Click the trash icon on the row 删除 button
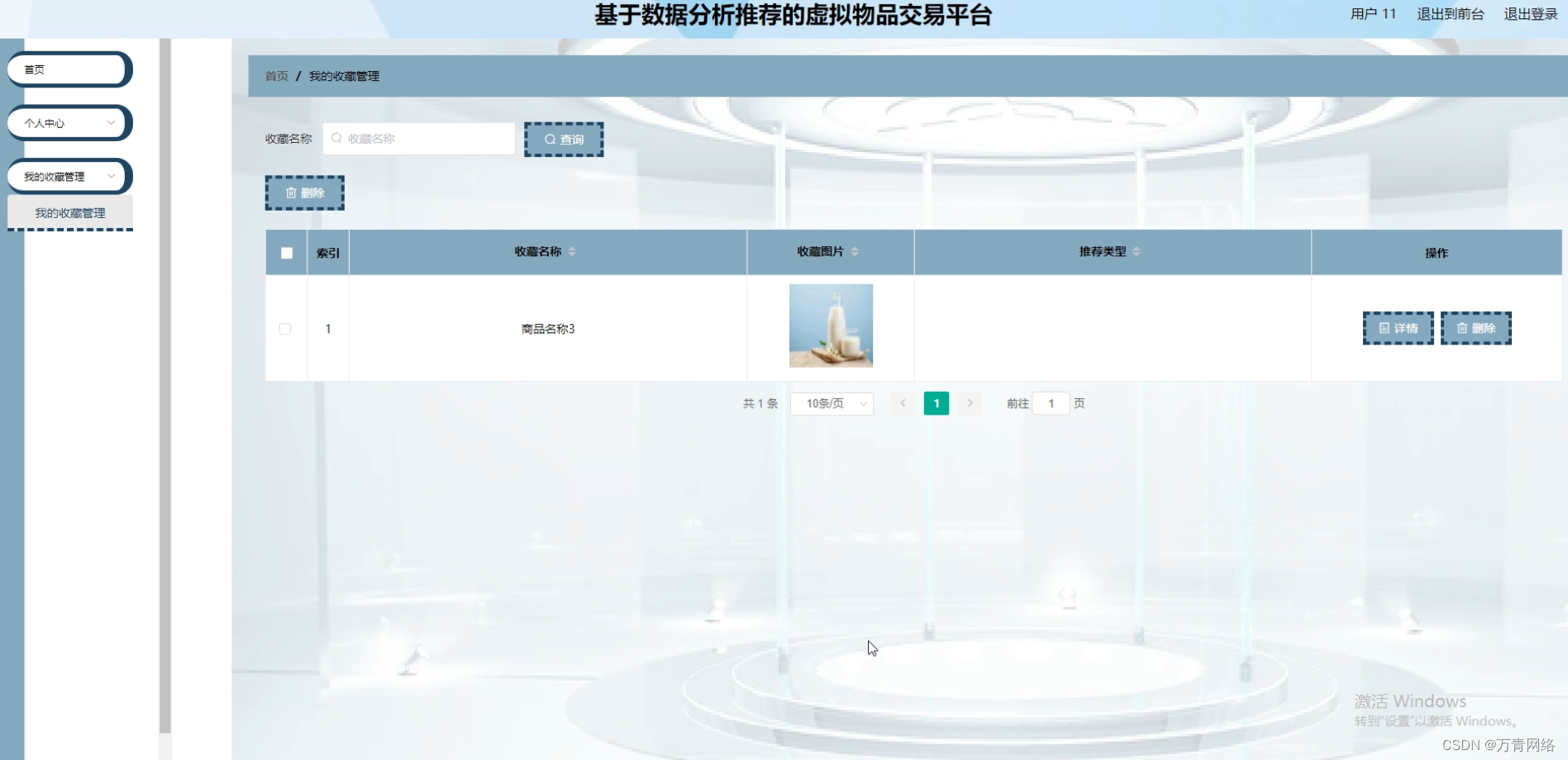Image resolution: width=1568 pixels, height=760 pixels. point(1460,328)
